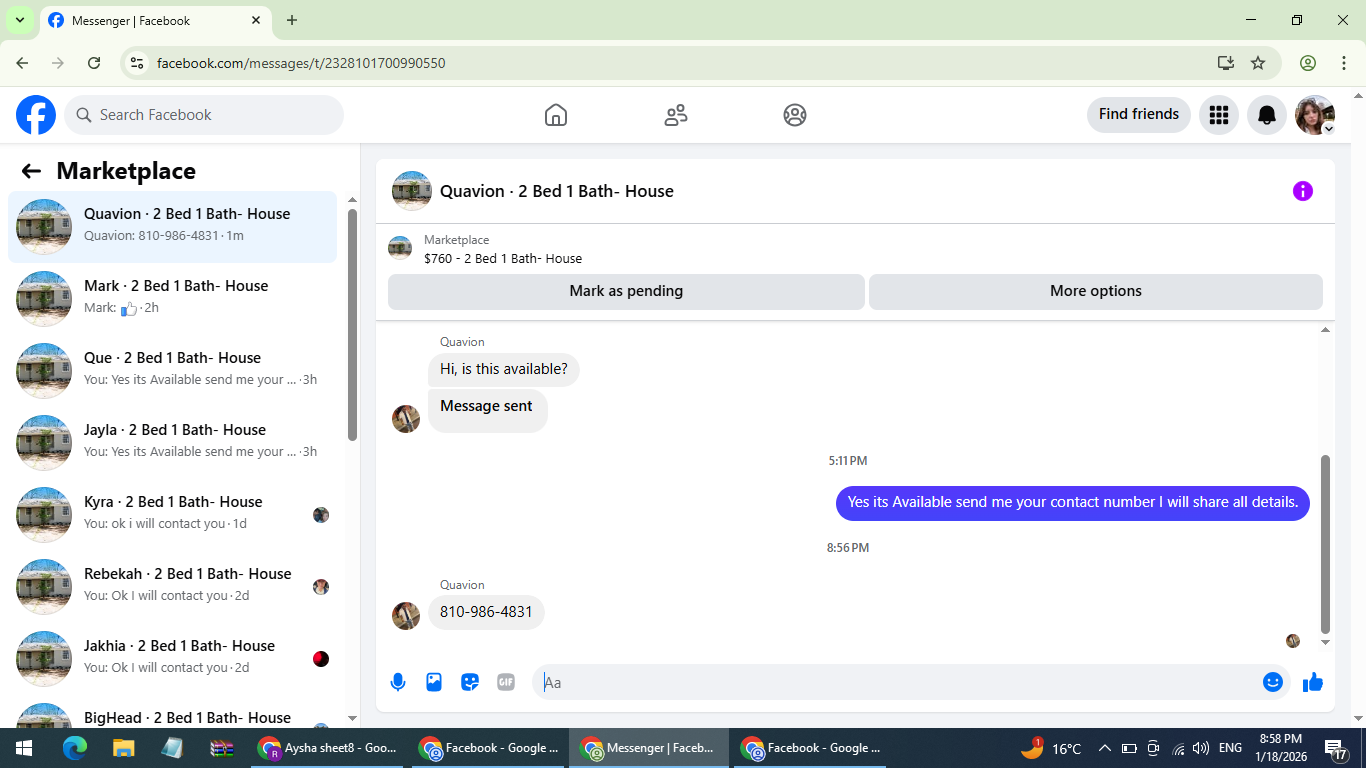Go back with the Marketplace back arrow

[31, 171]
